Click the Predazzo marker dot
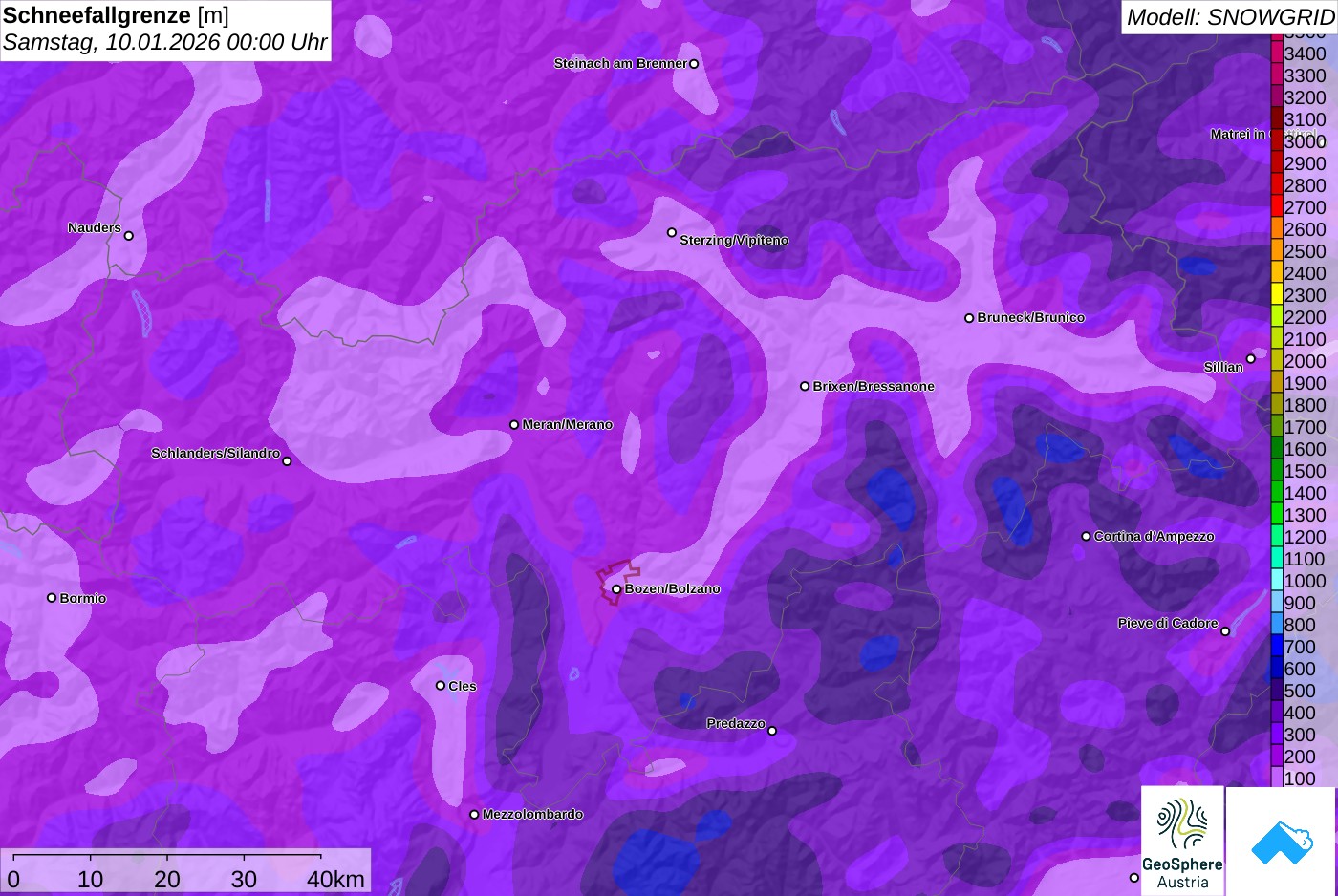Screen dimensions: 1338x896 coord(772,732)
